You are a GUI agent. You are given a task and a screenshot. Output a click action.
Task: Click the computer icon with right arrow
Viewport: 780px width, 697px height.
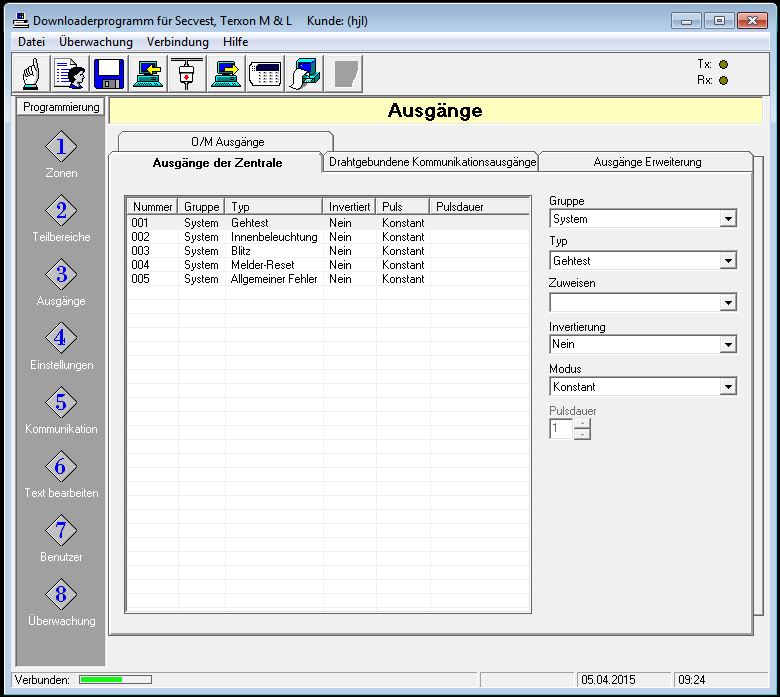(x=226, y=74)
